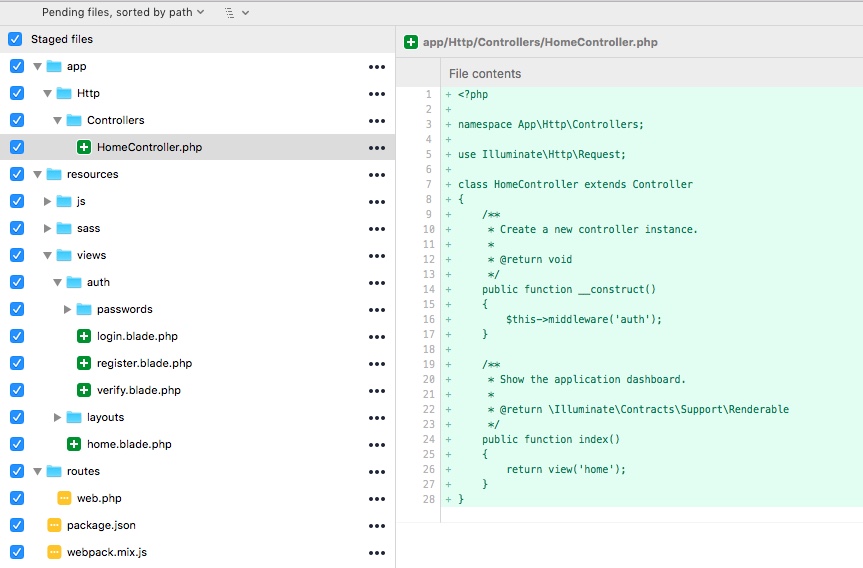Open the more options ellipsis for HomeController.php
863x568 pixels.
(376, 148)
